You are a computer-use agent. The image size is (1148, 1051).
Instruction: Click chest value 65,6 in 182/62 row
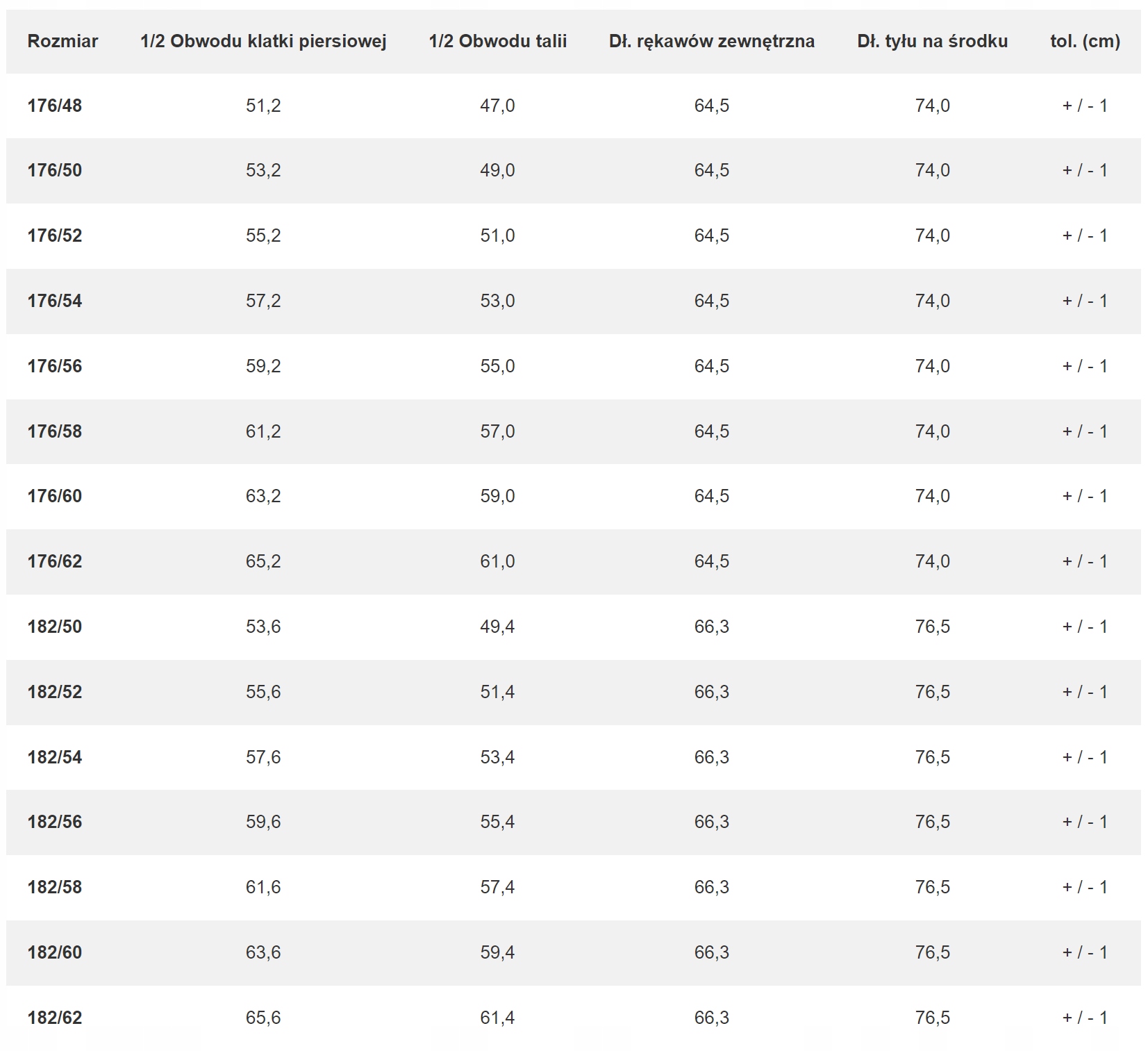[263, 1018]
